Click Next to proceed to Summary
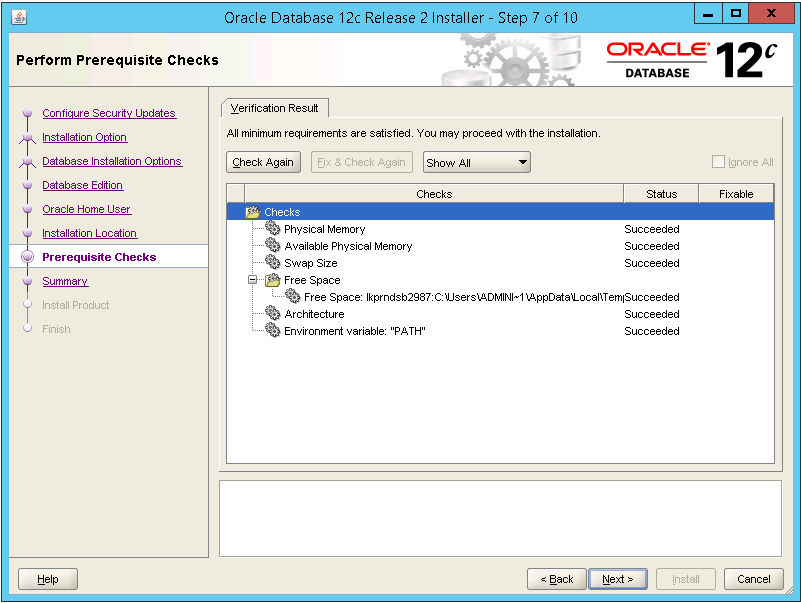This screenshot has width=801, height=603. (x=618, y=579)
